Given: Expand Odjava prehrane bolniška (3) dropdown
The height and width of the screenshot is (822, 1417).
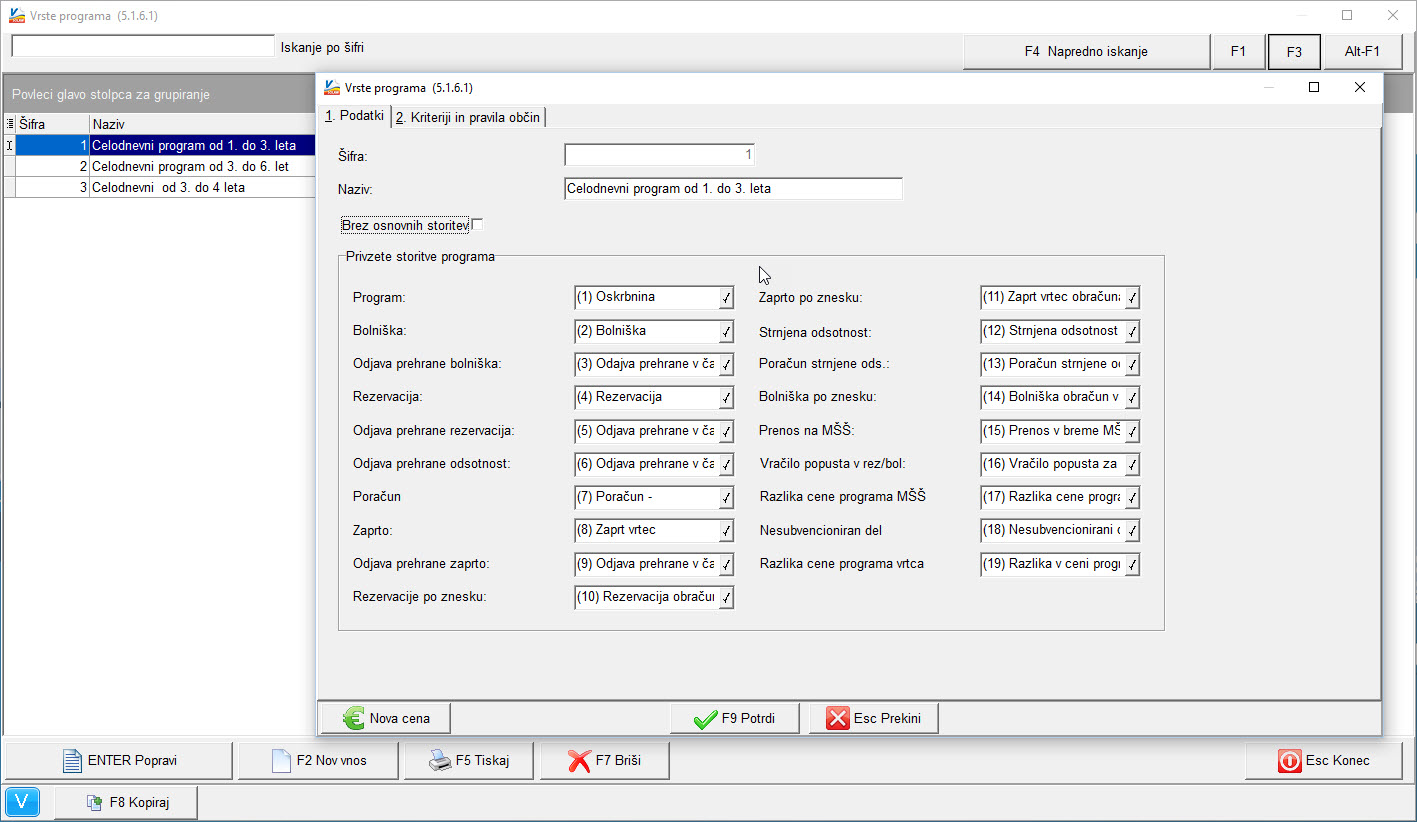Looking at the screenshot, I should [726, 365].
